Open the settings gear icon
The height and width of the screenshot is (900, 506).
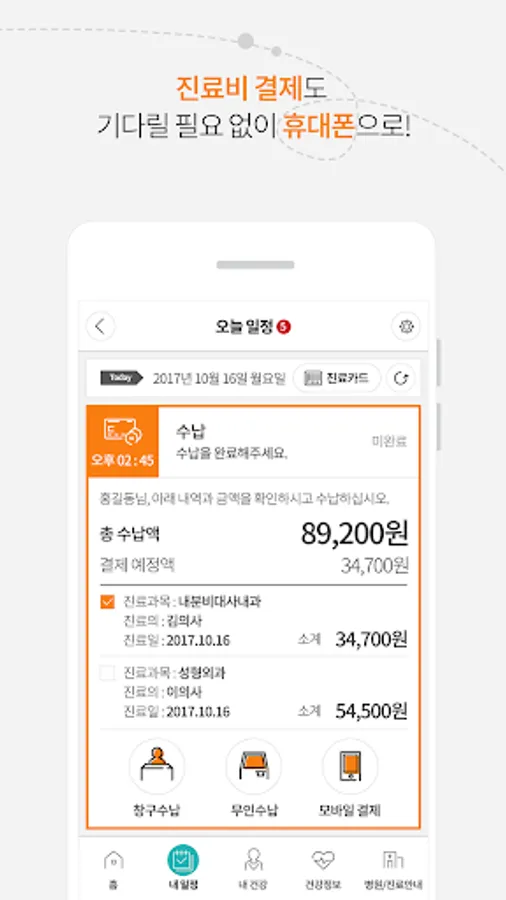[406, 327]
